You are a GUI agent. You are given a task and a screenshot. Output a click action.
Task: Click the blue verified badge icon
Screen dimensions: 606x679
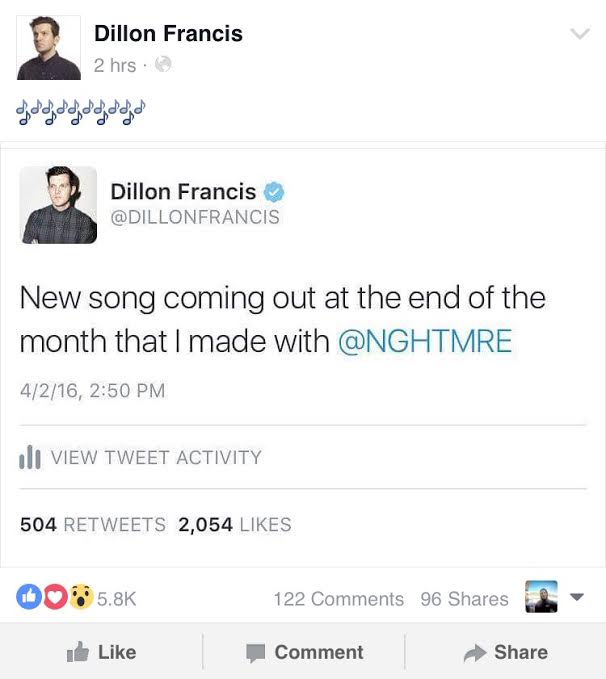pos(274,192)
